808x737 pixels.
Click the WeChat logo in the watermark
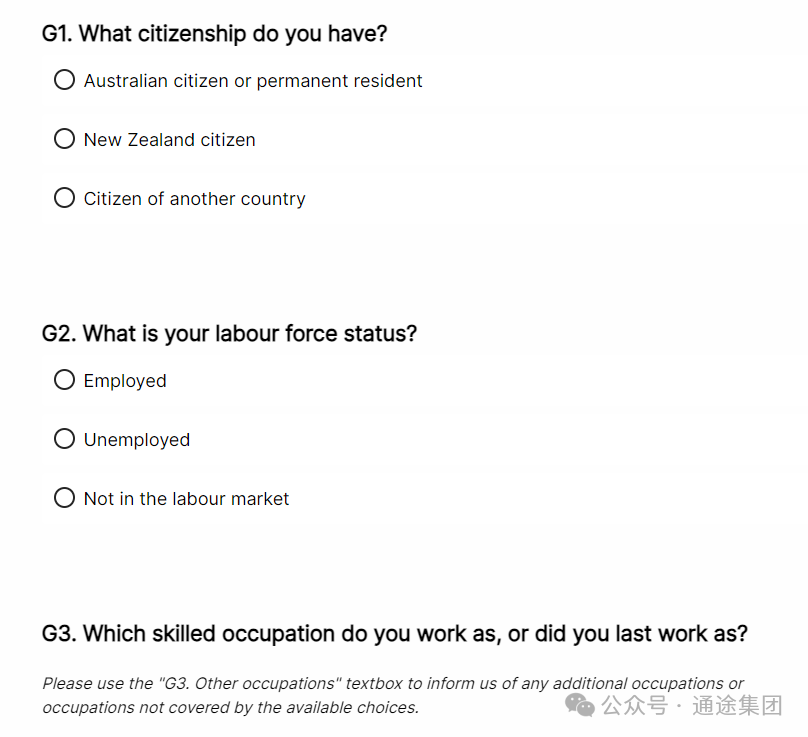point(580,705)
